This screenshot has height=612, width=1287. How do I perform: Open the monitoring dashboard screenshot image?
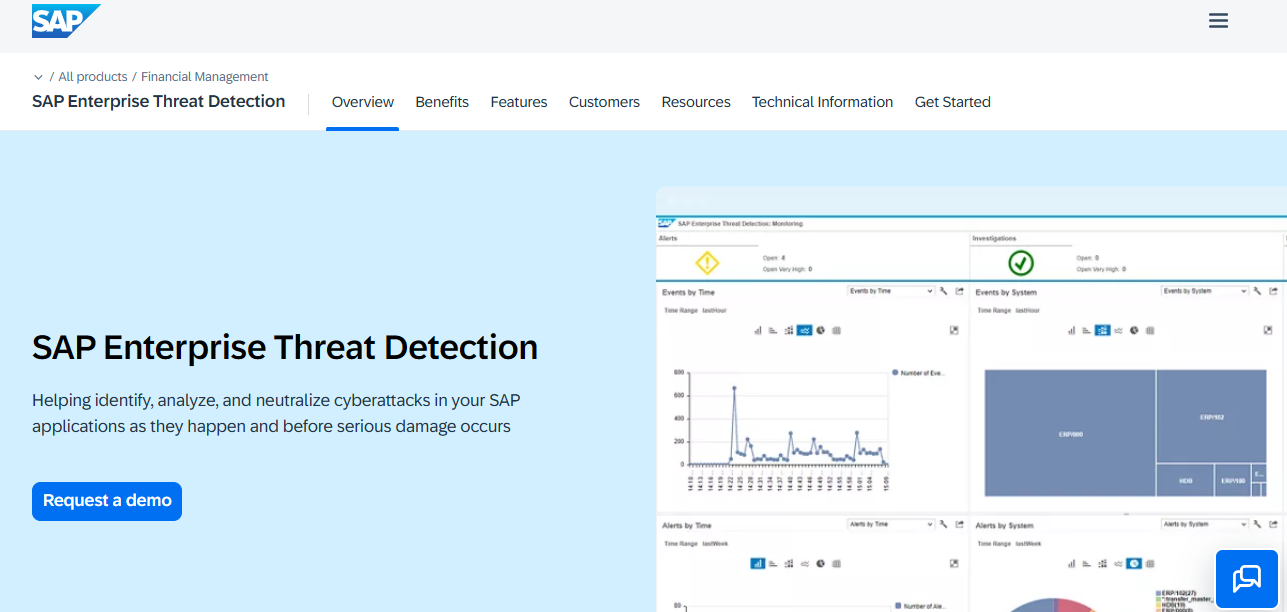click(971, 400)
